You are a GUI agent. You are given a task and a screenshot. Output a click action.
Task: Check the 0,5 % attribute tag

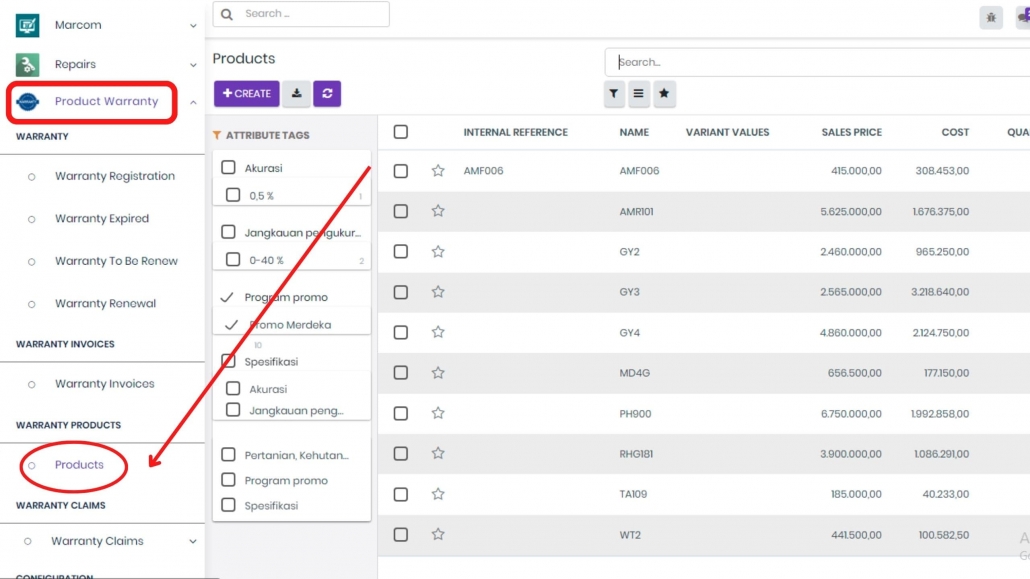pyautogui.click(x=233, y=195)
